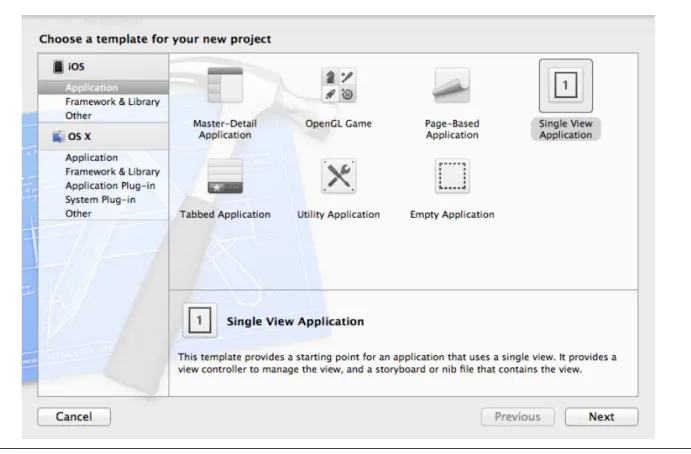
Task: Click the iOS section header label
Action: pos(76,67)
